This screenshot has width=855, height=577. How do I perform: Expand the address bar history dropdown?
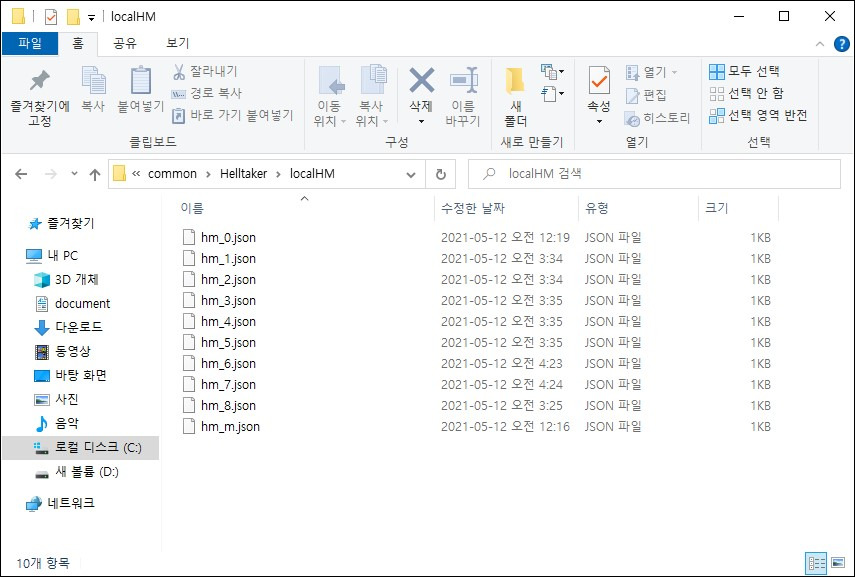pyautogui.click(x=411, y=175)
